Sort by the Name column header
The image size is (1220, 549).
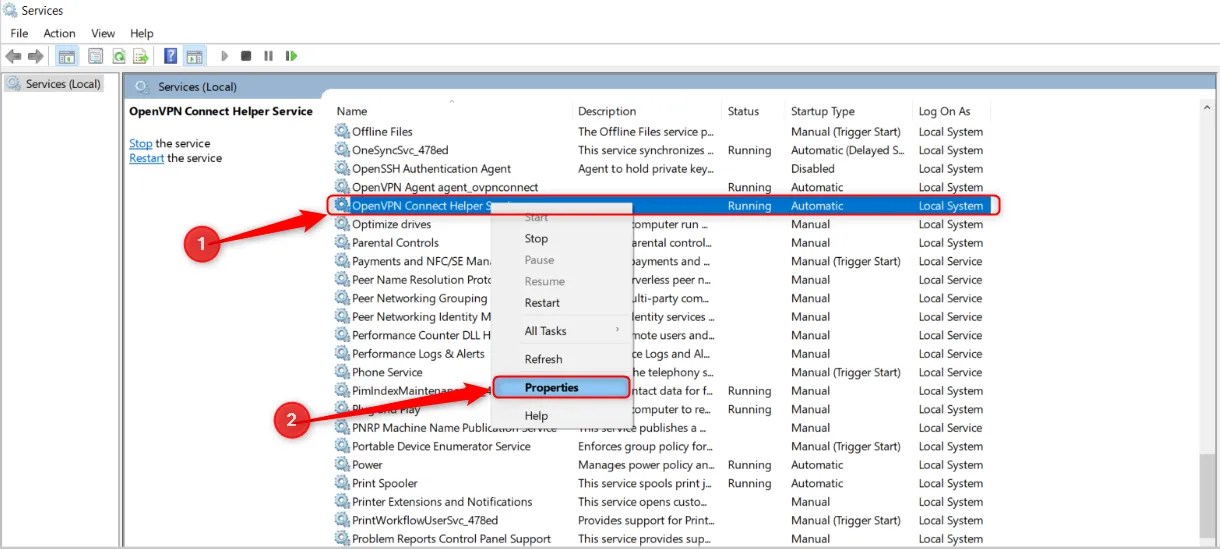[x=454, y=111]
